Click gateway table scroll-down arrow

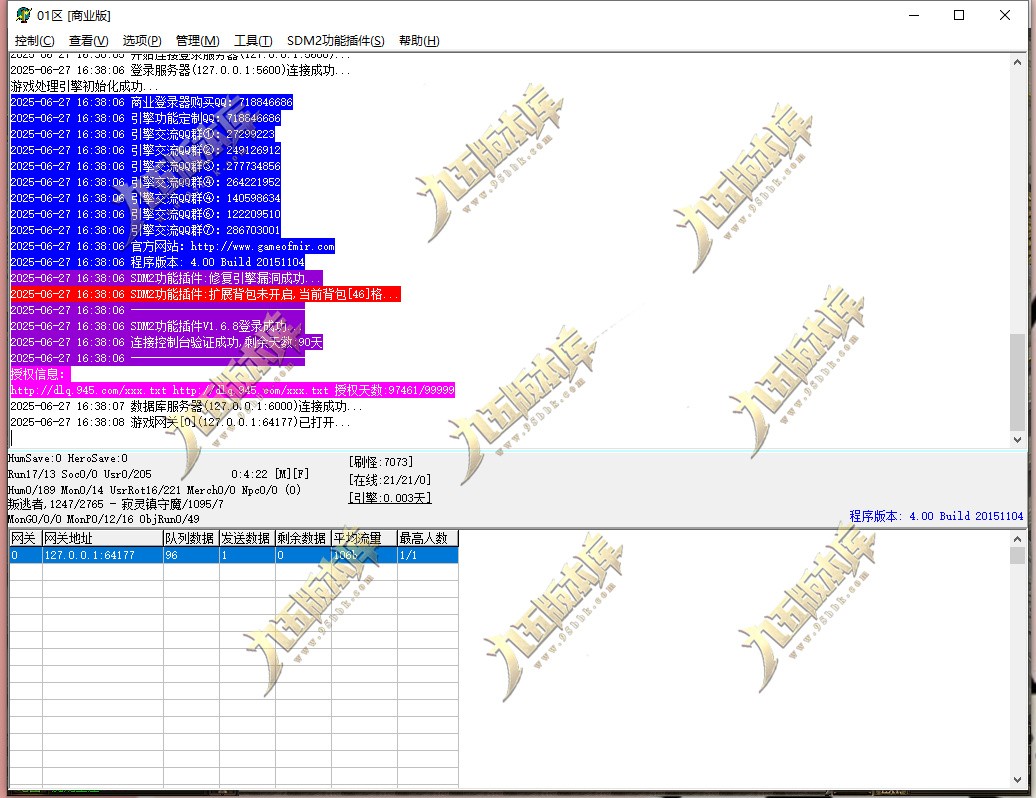pyautogui.click(x=1018, y=780)
